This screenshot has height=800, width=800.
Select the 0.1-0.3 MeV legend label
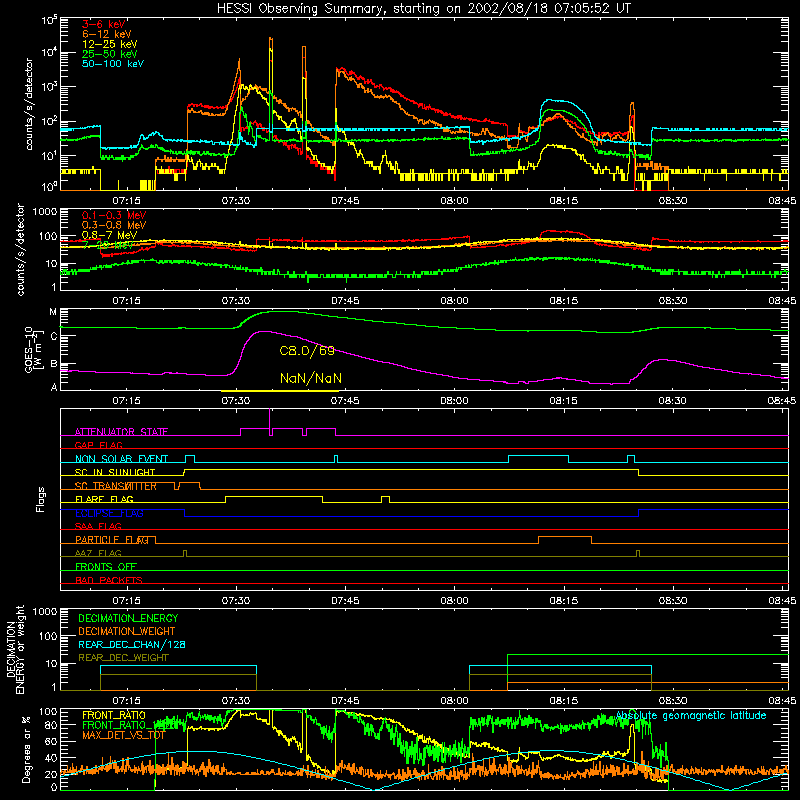click(114, 215)
